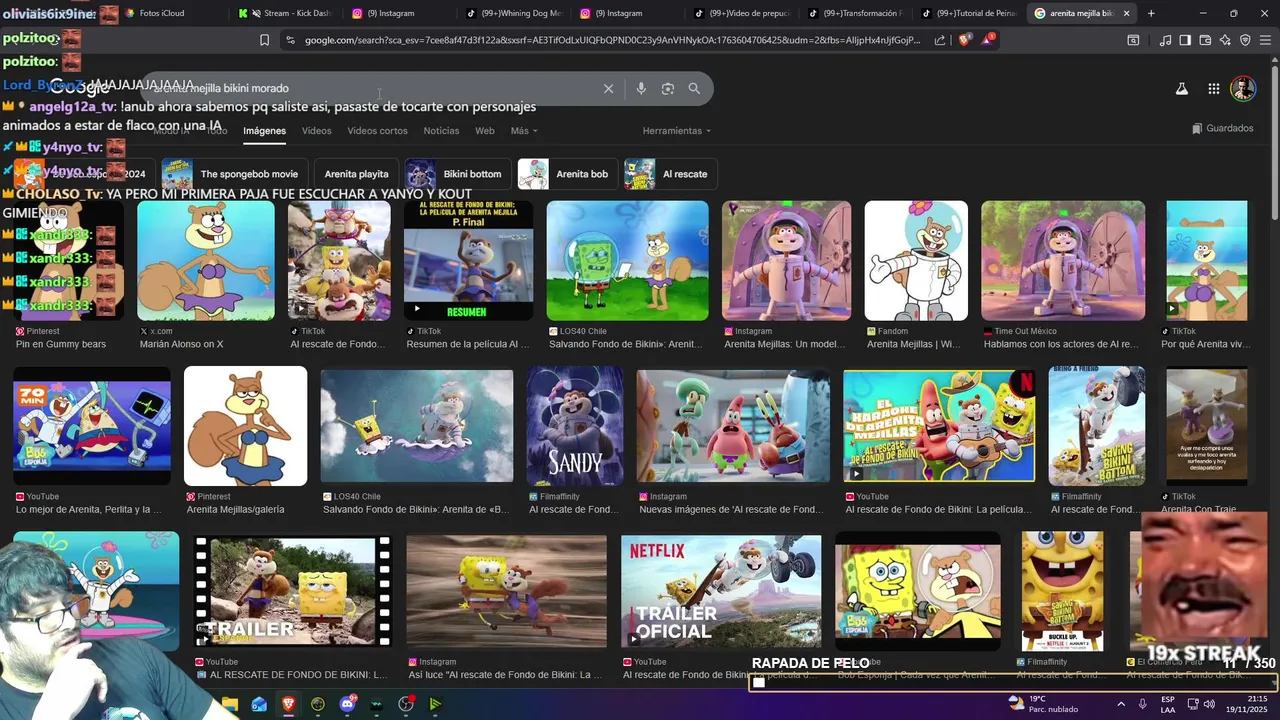Clear the Google search box text
The image size is (1280, 720).
point(608,89)
